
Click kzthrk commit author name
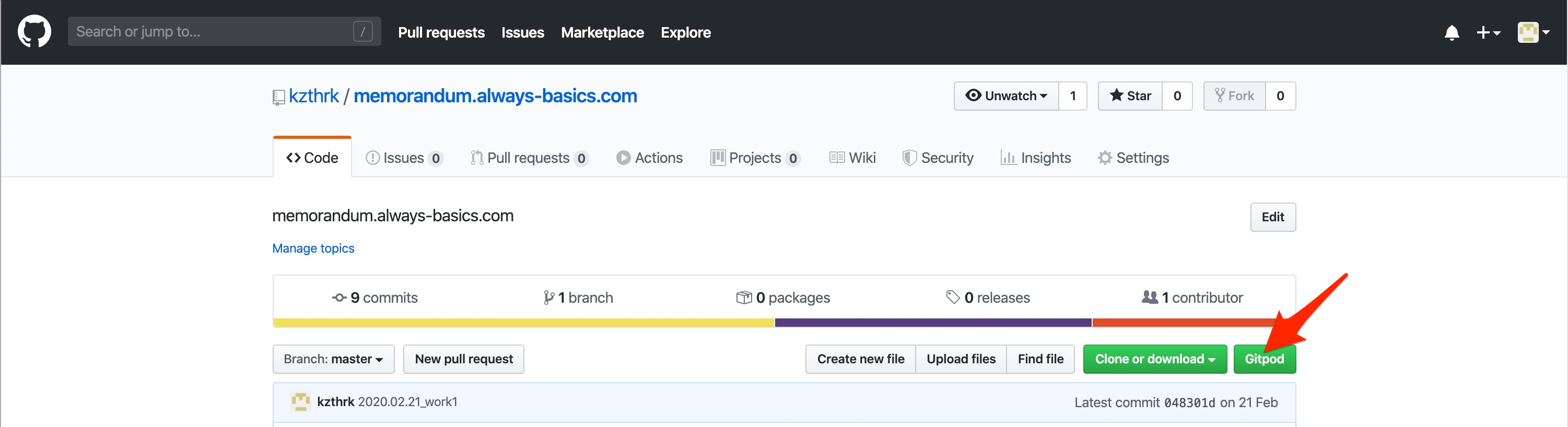point(335,401)
